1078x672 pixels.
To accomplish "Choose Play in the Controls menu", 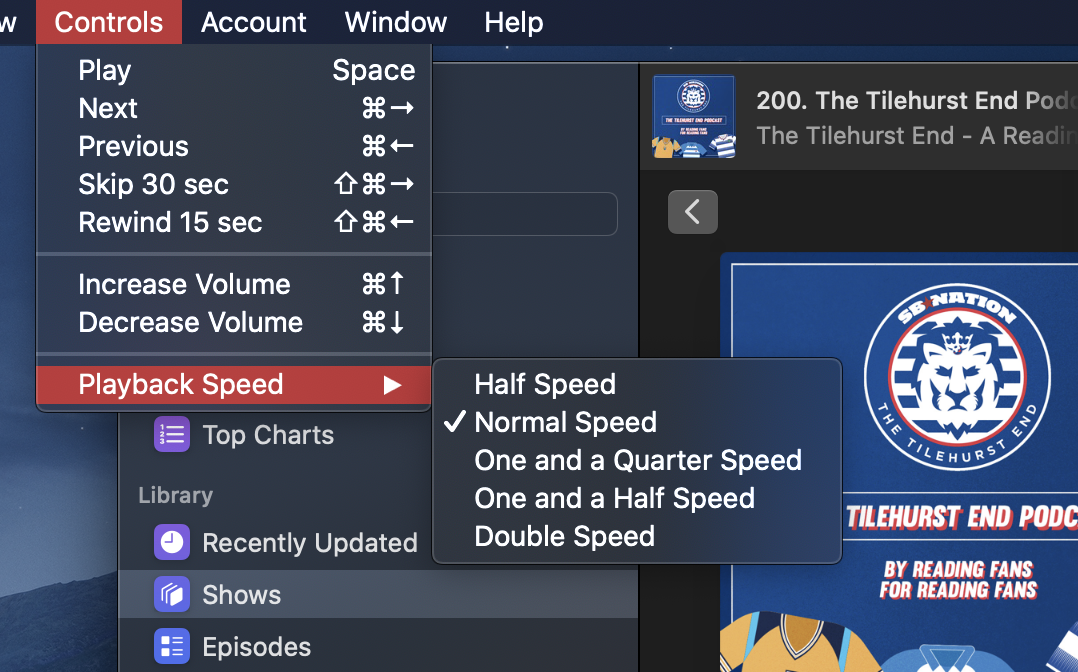I will [x=234, y=70].
